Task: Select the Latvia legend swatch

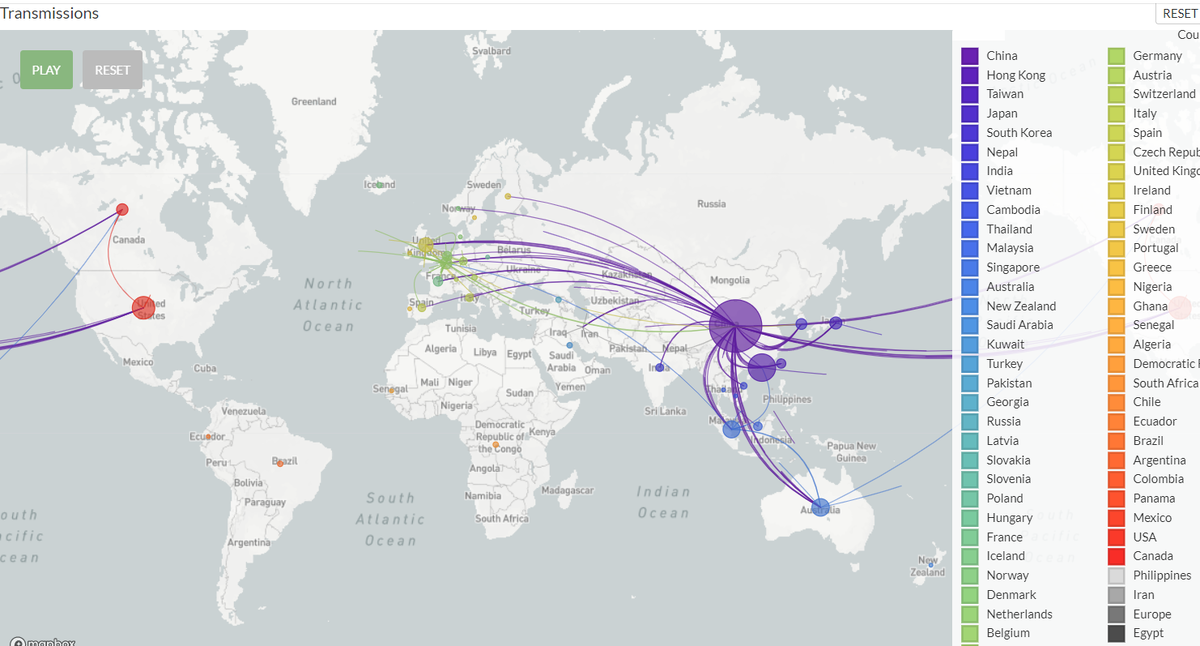Action: click(969, 441)
